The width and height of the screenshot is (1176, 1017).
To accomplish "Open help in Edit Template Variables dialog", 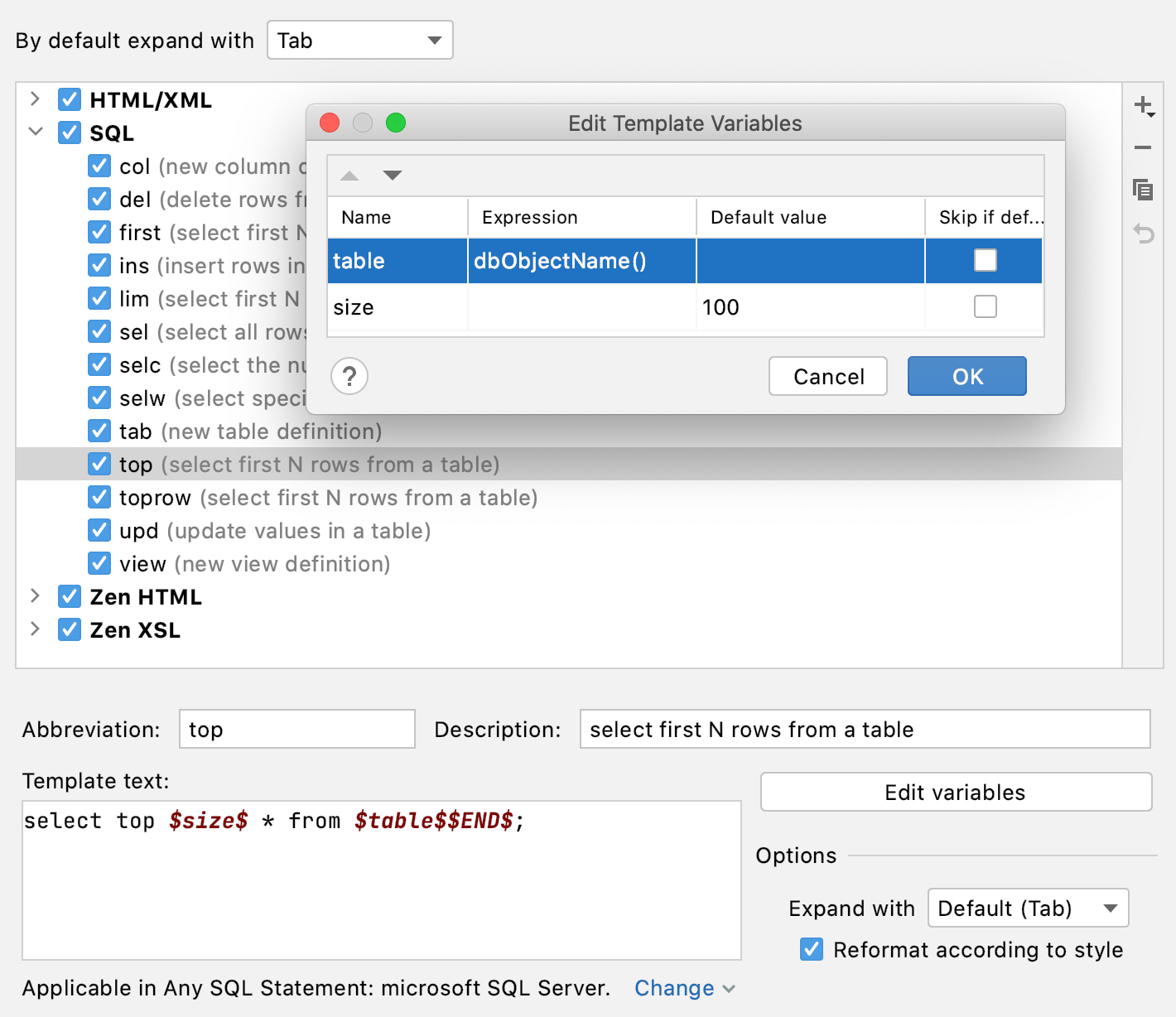I will [x=349, y=376].
